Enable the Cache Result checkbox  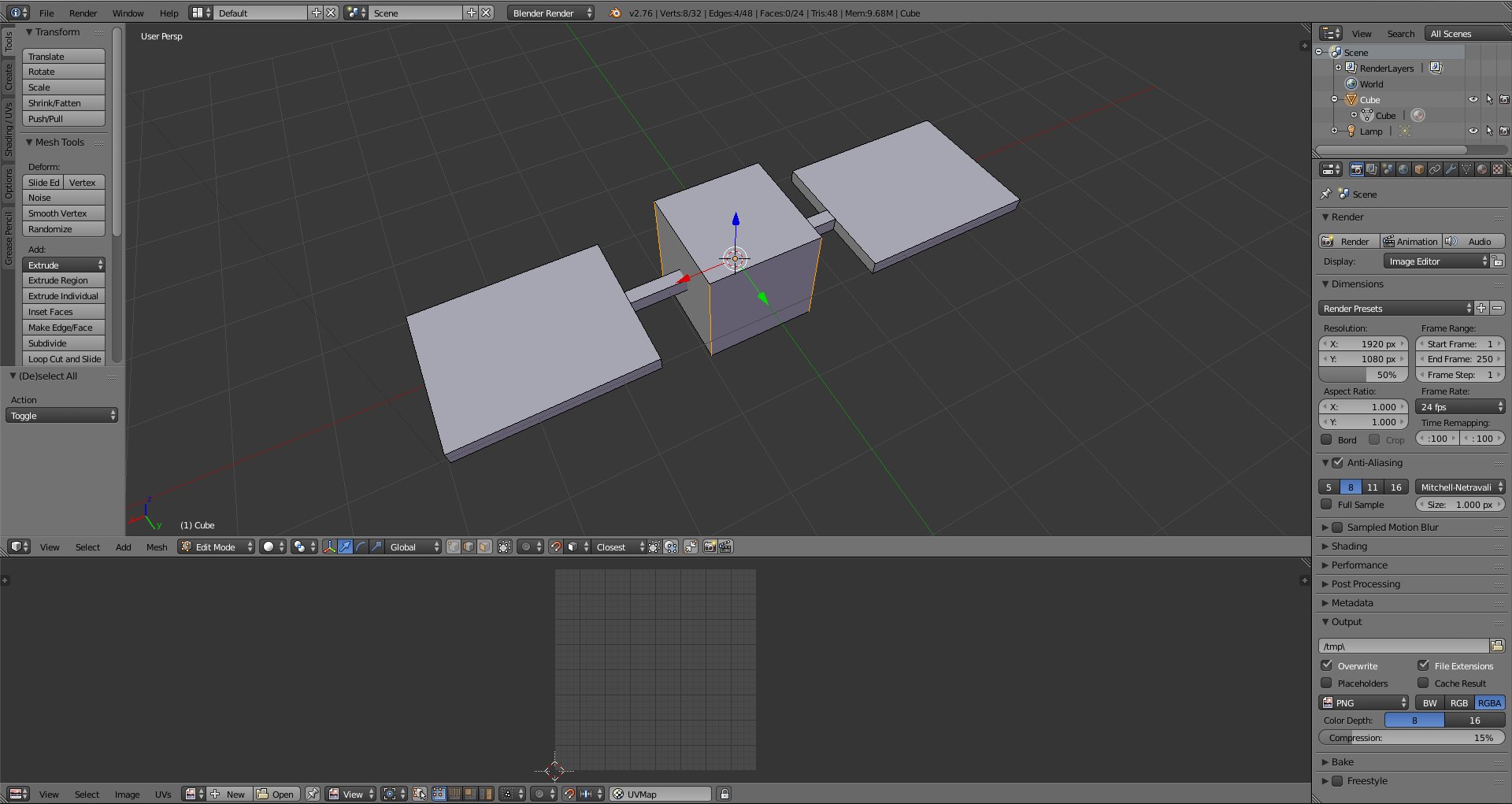1423,683
